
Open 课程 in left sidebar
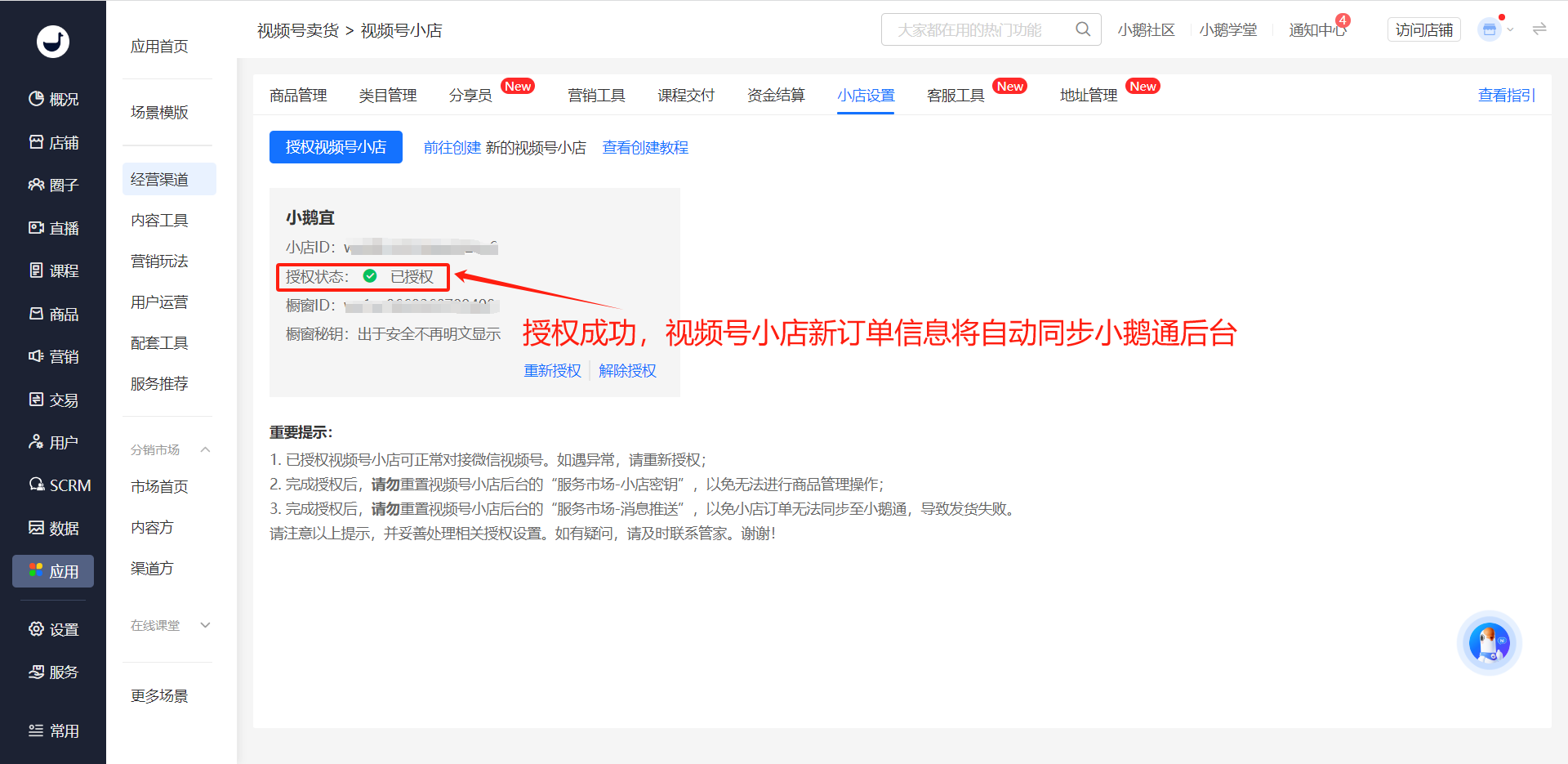pyautogui.click(x=53, y=270)
